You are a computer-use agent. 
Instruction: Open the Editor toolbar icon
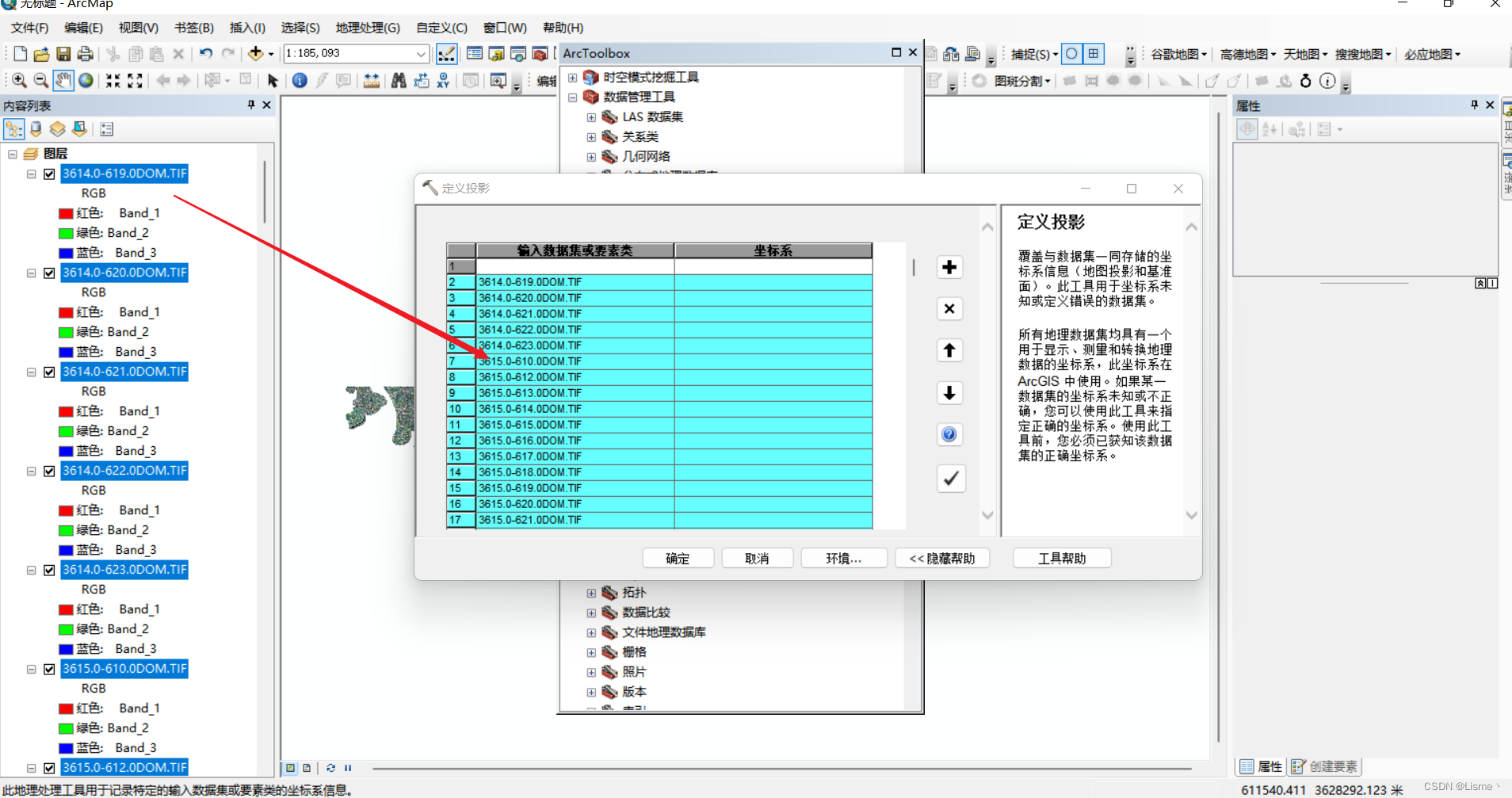[x=447, y=54]
